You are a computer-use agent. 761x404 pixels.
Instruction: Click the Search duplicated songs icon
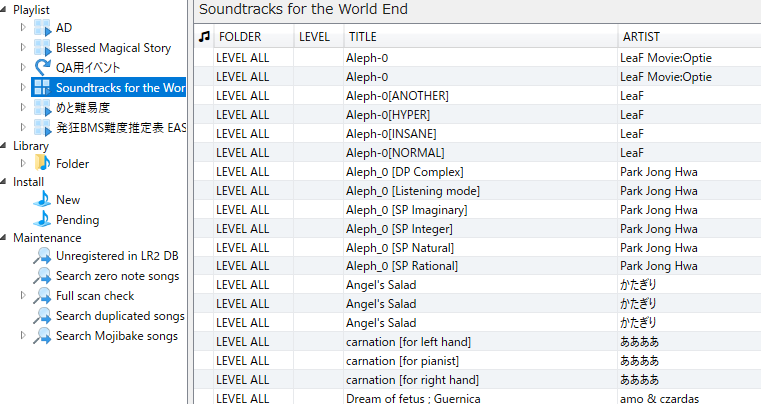tap(43, 316)
